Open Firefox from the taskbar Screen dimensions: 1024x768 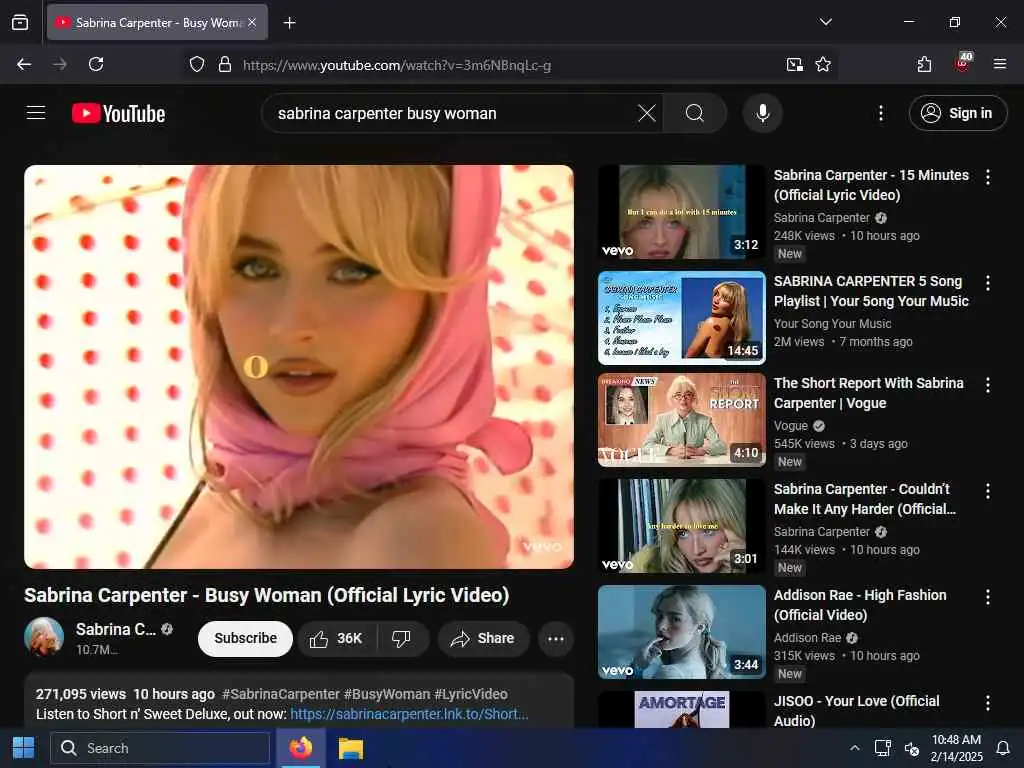(300, 748)
